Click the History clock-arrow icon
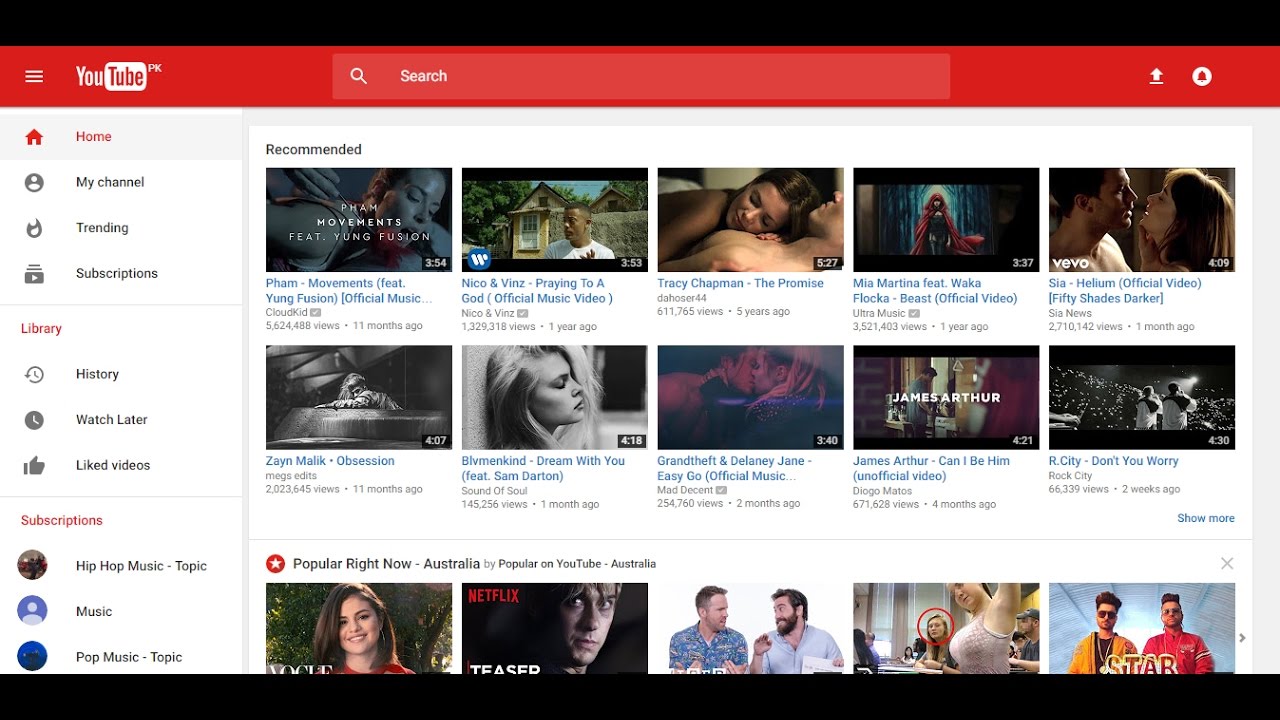Screen dimensions: 1280x720 [x=34, y=374]
